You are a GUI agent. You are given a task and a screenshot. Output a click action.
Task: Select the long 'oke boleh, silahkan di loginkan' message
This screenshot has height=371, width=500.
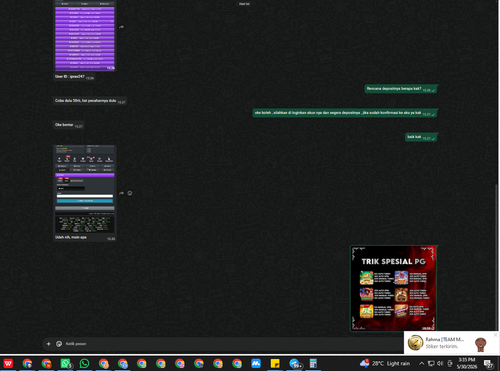(345, 113)
